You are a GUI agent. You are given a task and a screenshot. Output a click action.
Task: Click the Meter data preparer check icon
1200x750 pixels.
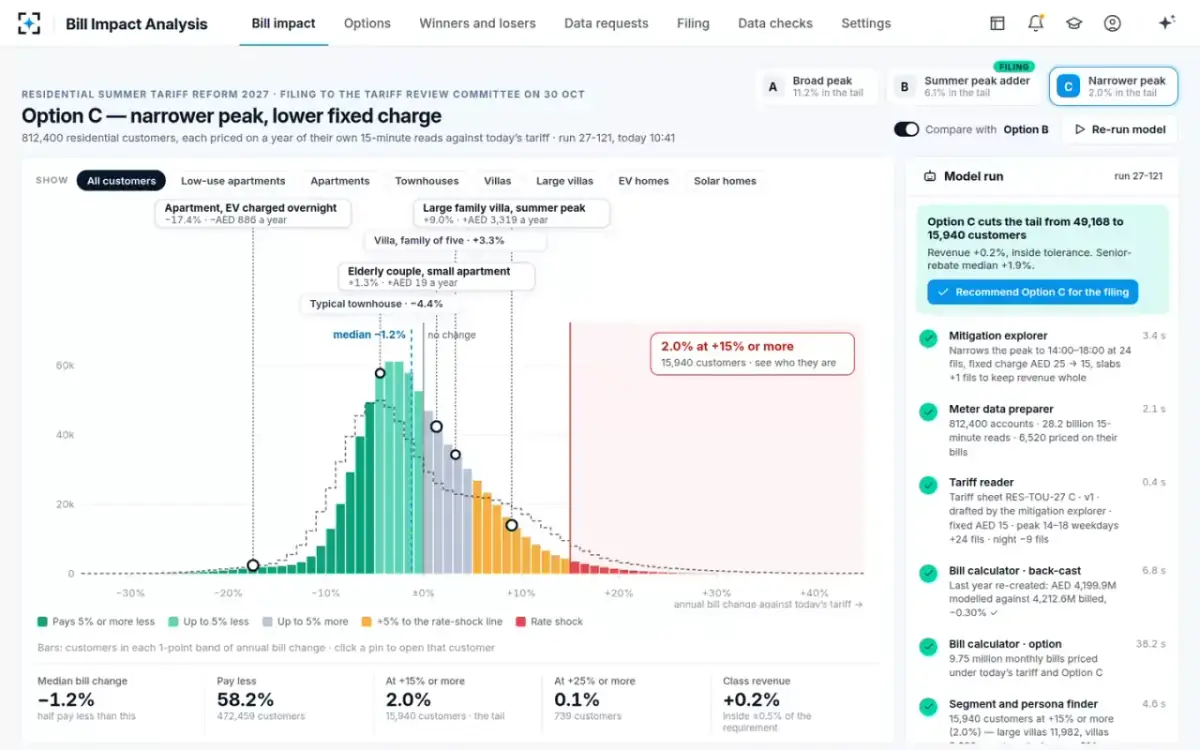(x=928, y=412)
